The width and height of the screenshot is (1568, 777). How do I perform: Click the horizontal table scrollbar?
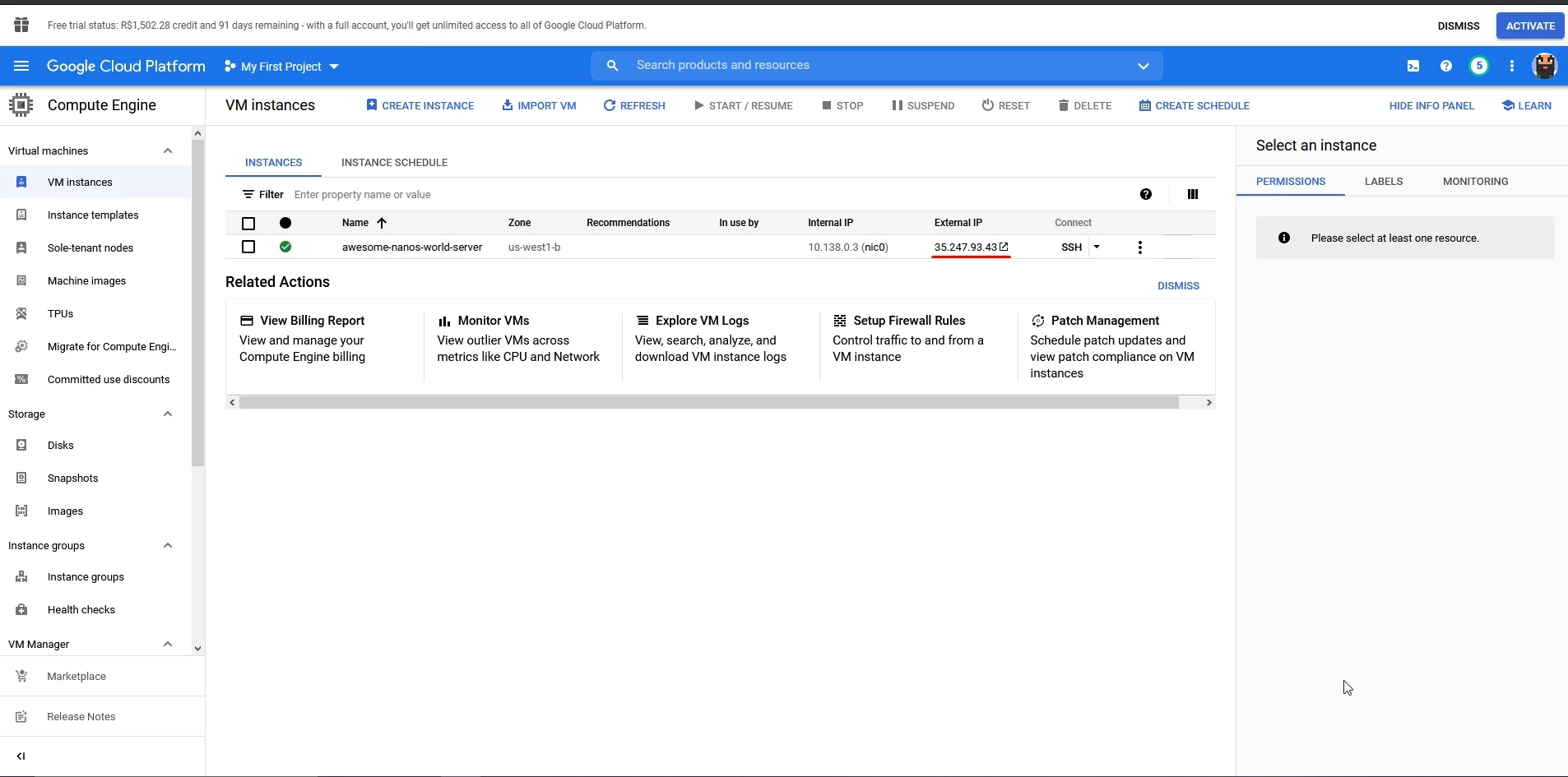click(x=709, y=402)
